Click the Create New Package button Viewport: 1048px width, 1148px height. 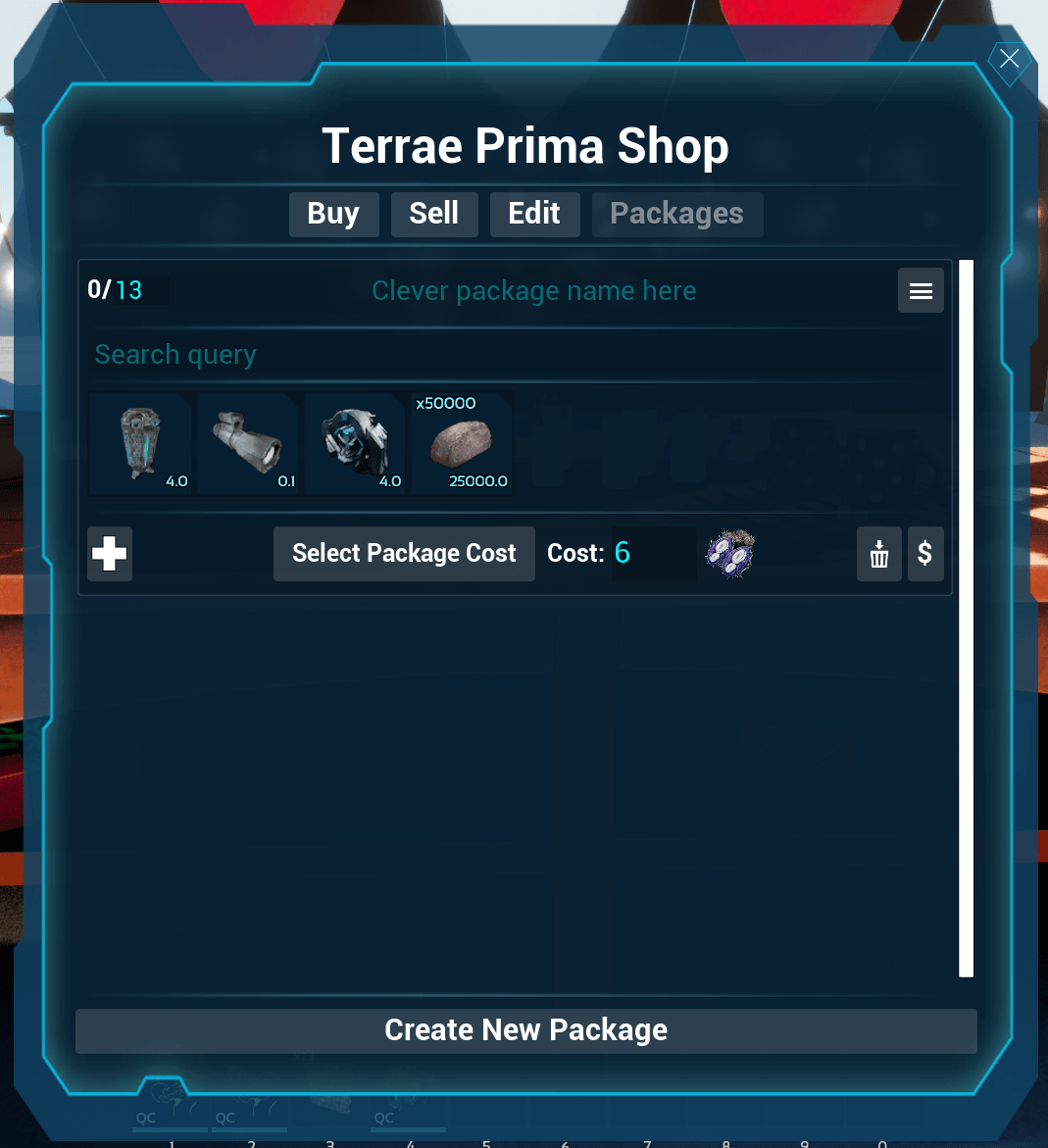525,1031
